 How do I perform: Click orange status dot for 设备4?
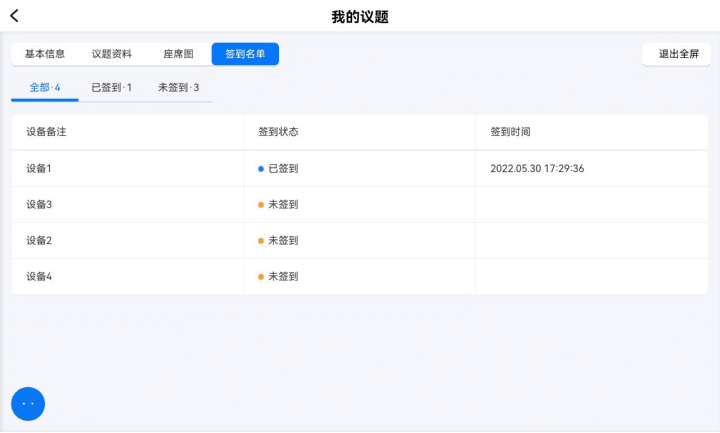[261, 277]
